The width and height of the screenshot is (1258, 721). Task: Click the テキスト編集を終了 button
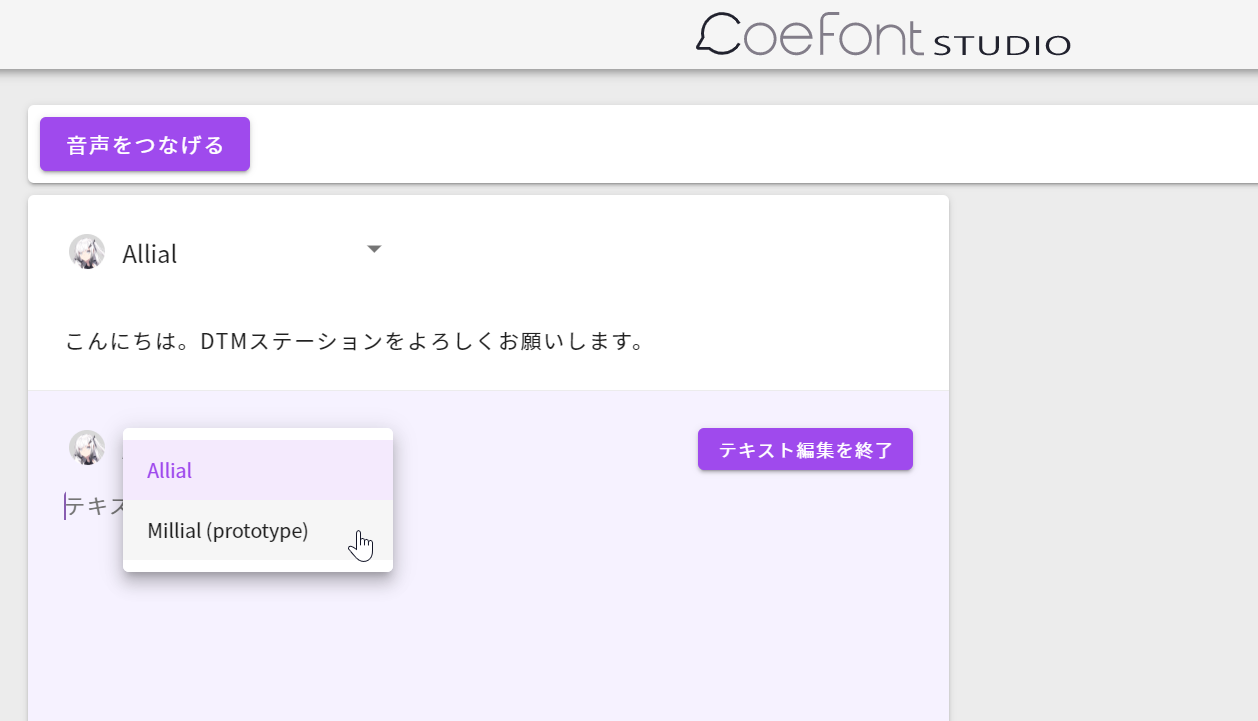click(x=805, y=449)
